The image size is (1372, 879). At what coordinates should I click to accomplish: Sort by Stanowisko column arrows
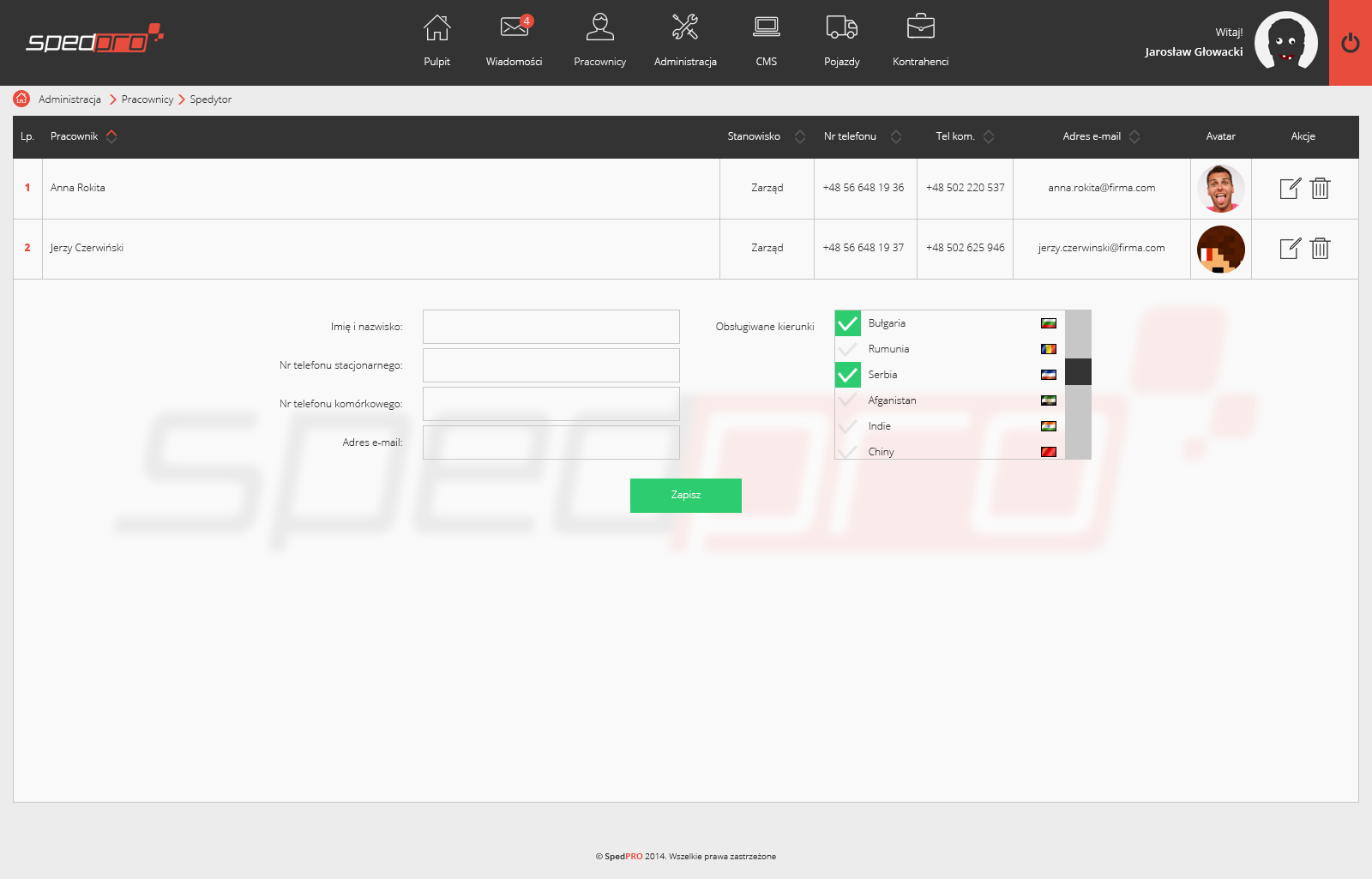click(x=800, y=136)
